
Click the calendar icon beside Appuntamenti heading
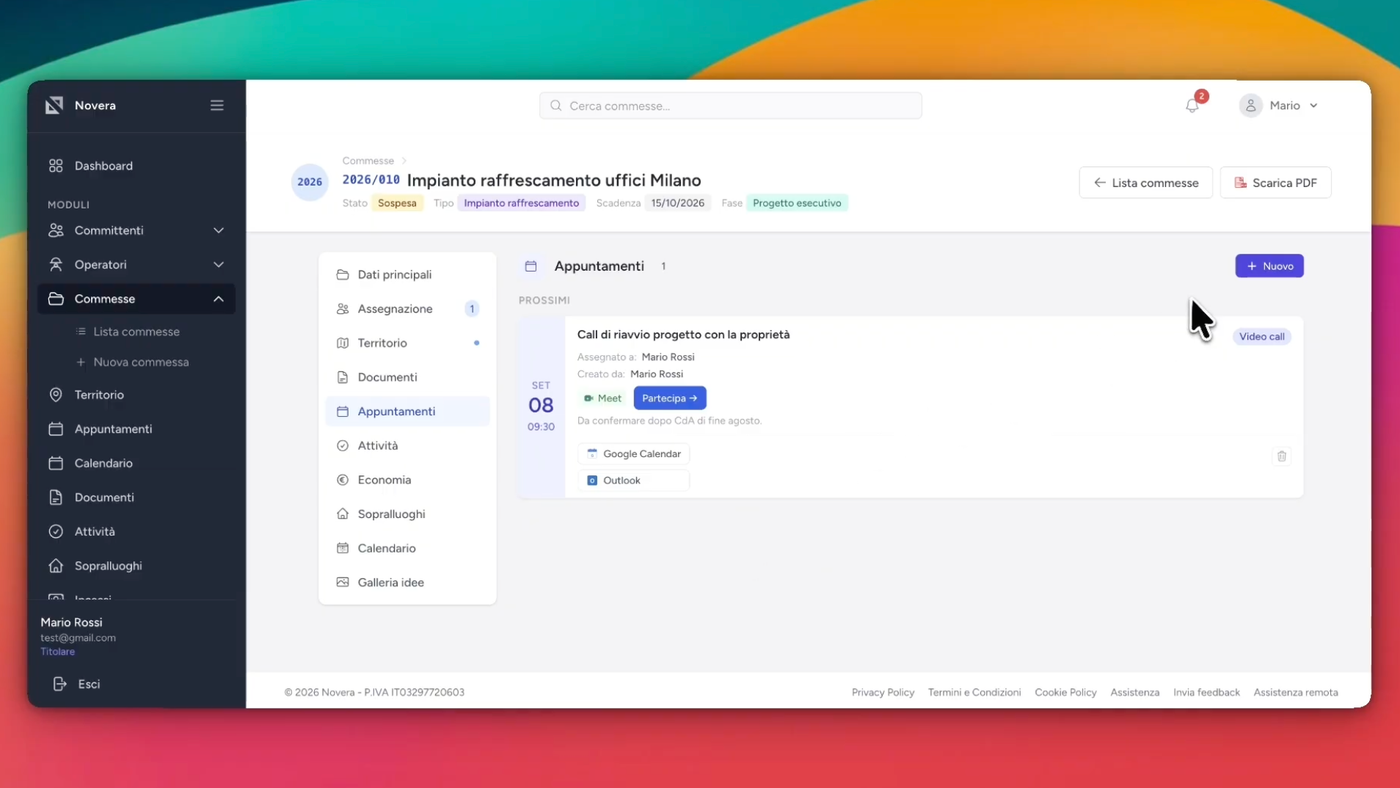(x=531, y=266)
